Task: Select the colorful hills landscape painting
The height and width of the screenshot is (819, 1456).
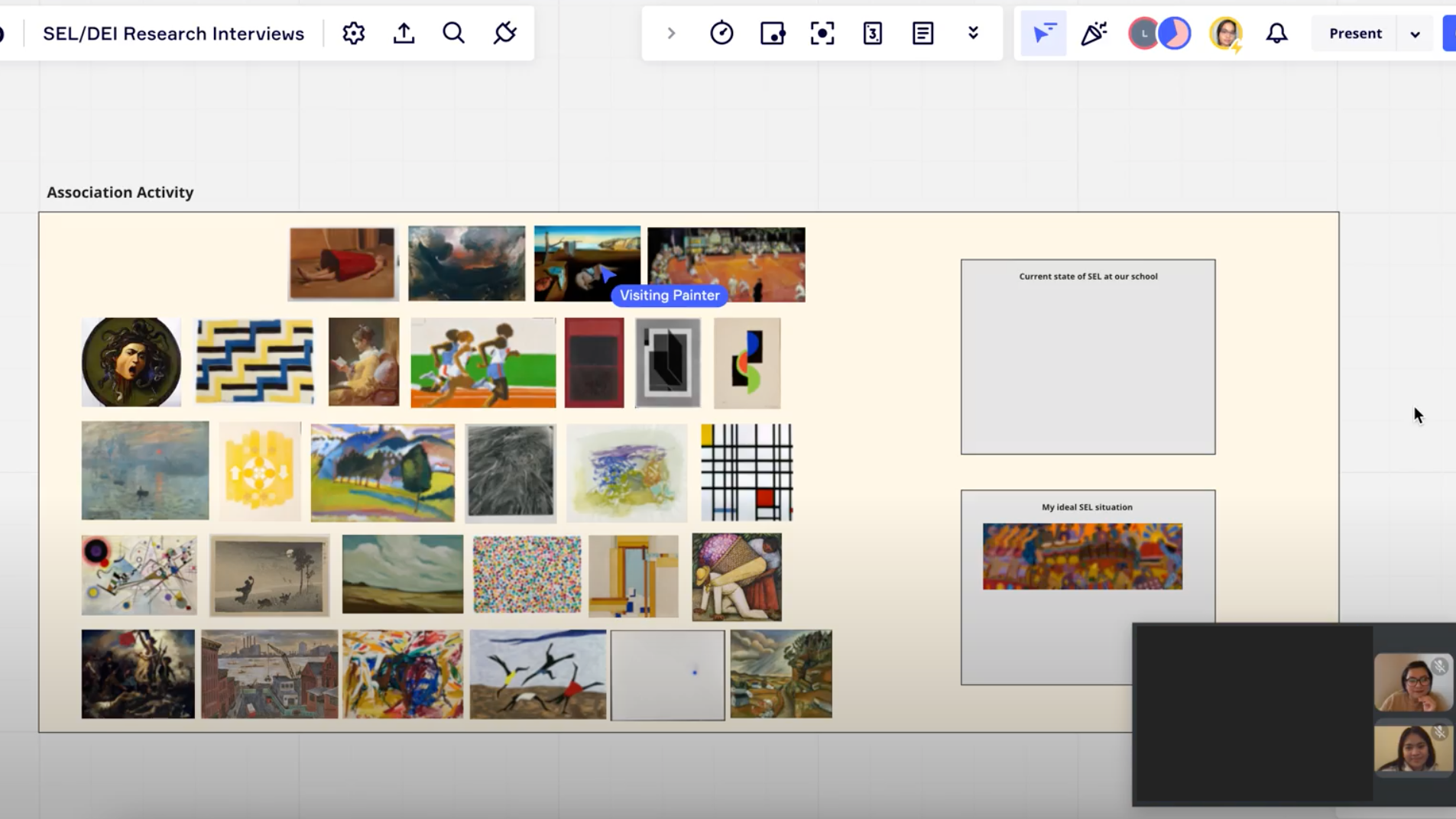Action: pos(382,473)
